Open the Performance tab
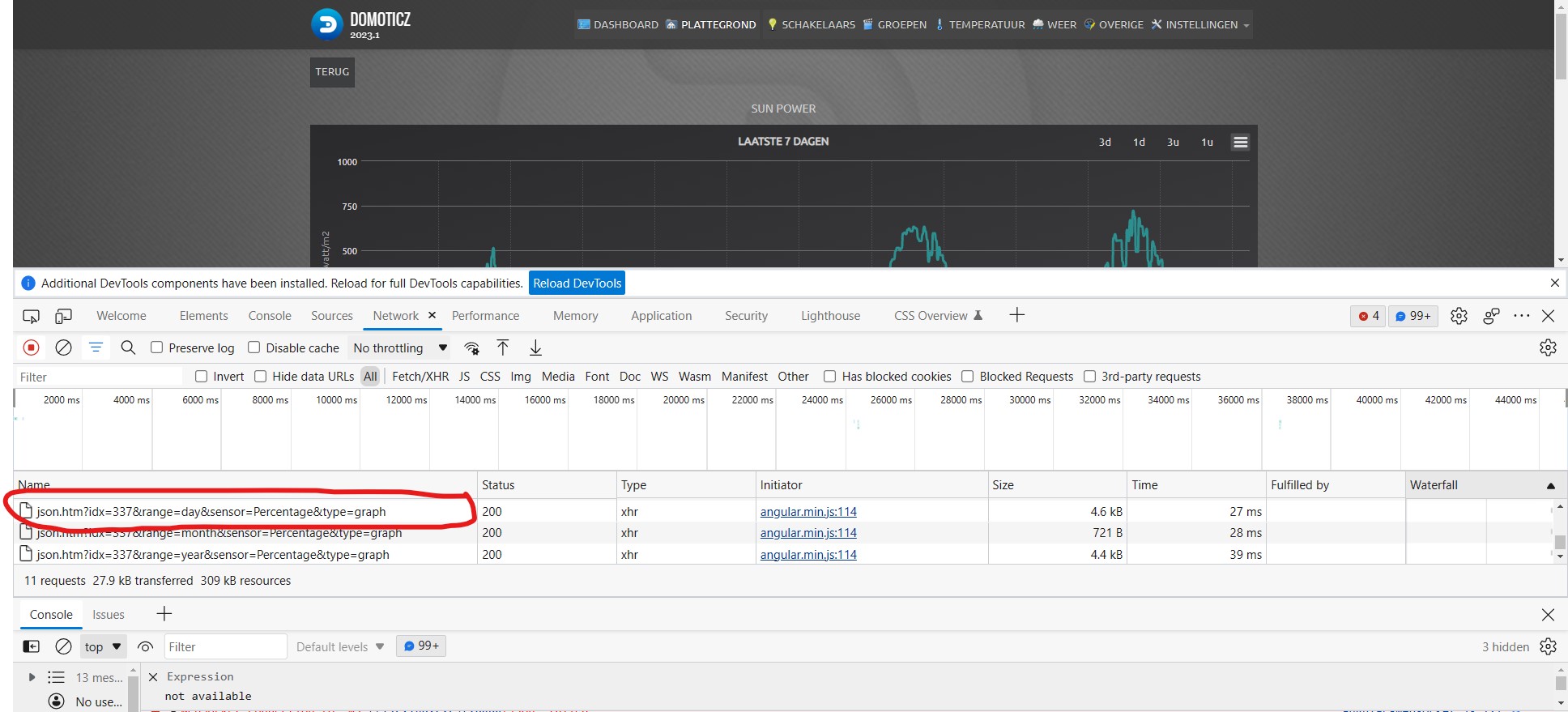1568x712 pixels. click(485, 316)
